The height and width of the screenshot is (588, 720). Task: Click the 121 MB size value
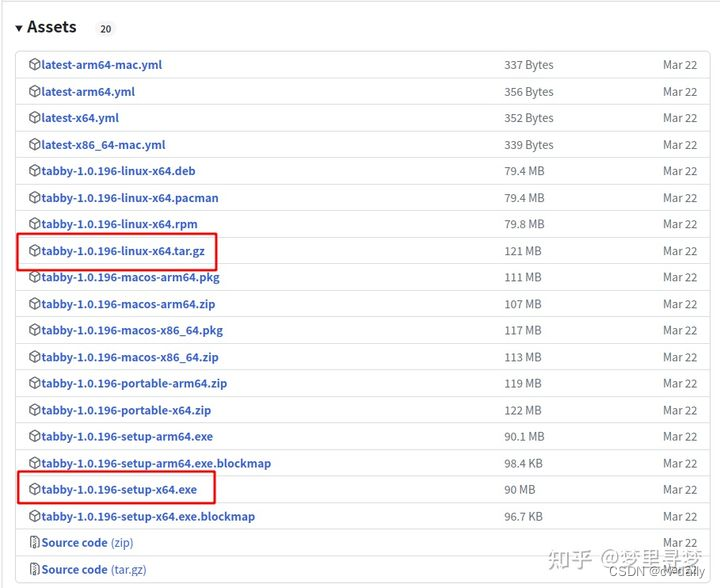(x=523, y=251)
